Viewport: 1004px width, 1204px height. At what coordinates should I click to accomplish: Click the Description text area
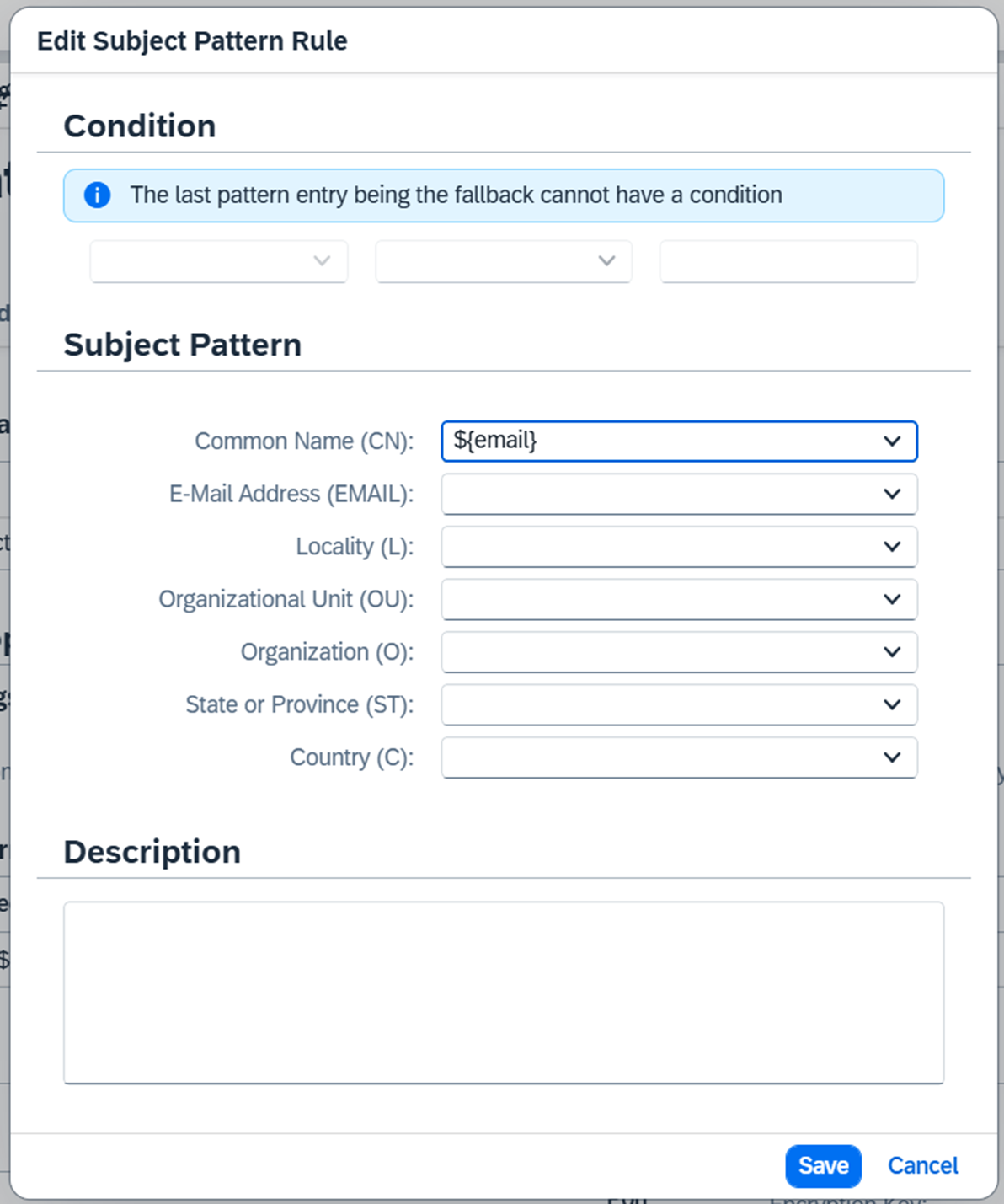[x=503, y=993]
